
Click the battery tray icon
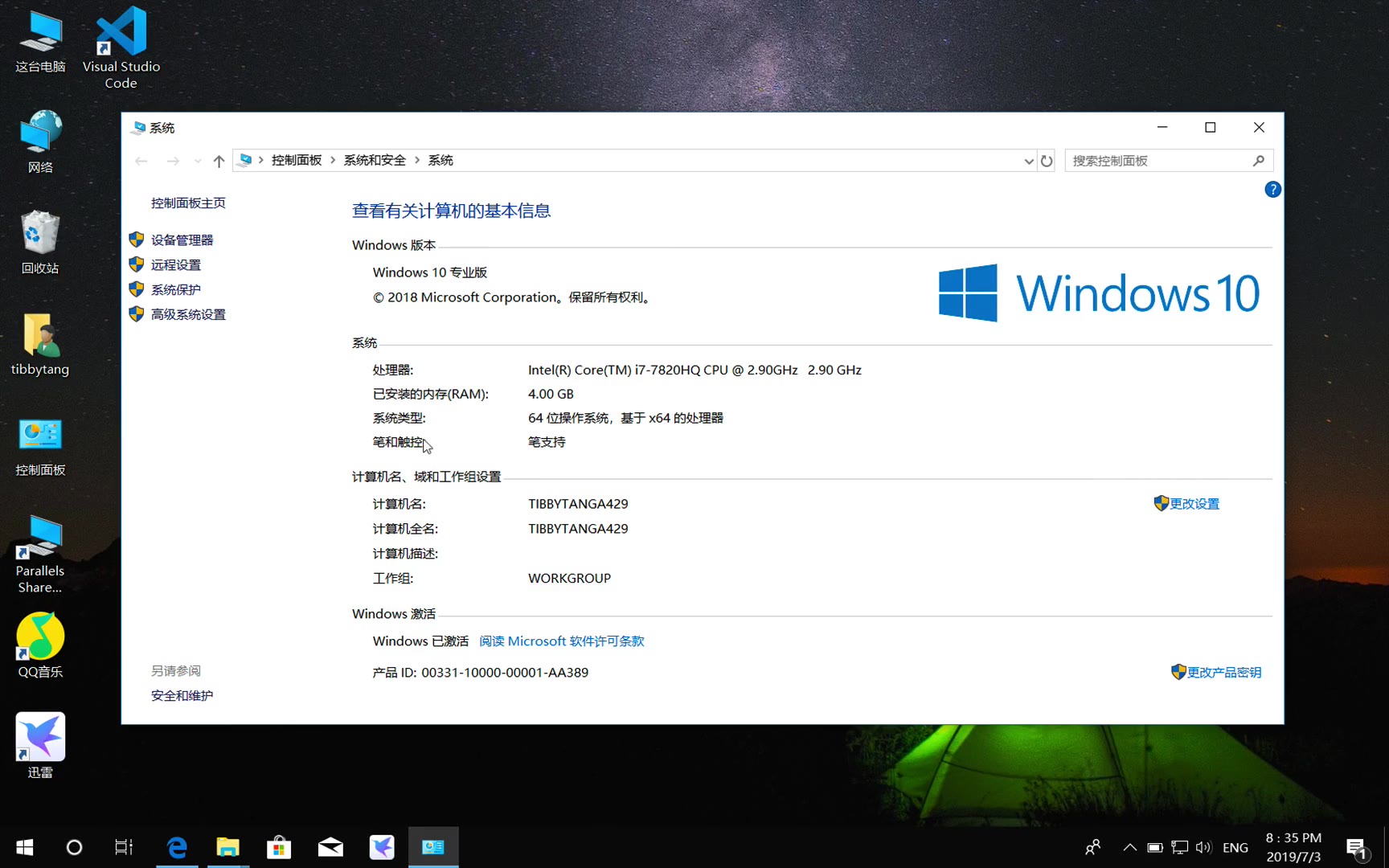(x=1155, y=847)
